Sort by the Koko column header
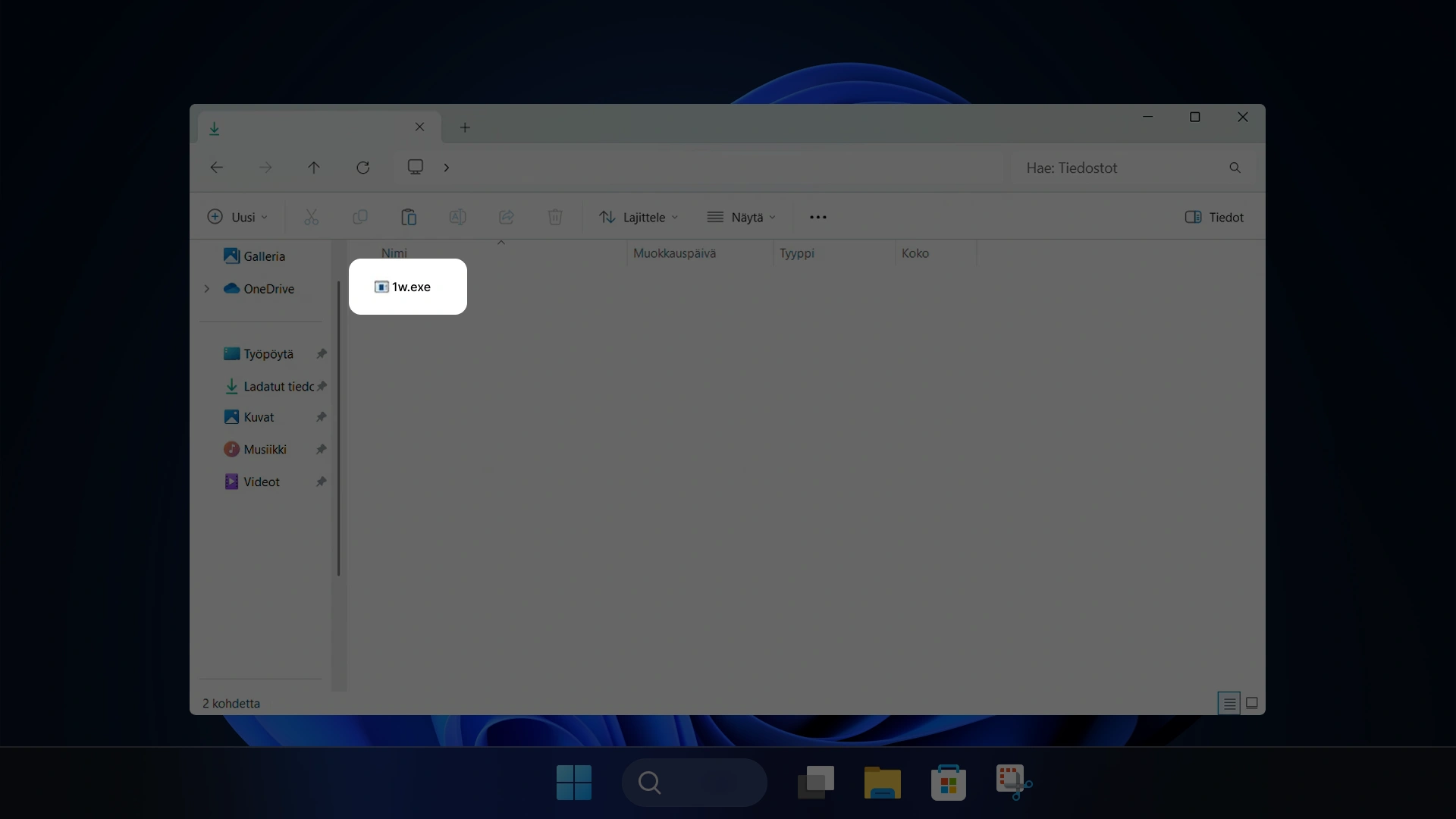Image resolution: width=1456 pixels, height=819 pixels. (915, 253)
